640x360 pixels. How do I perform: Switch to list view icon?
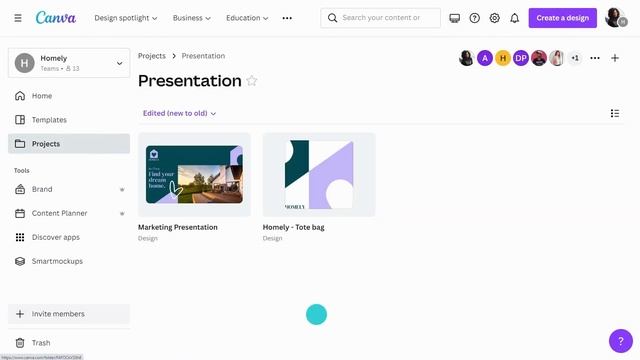615,113
